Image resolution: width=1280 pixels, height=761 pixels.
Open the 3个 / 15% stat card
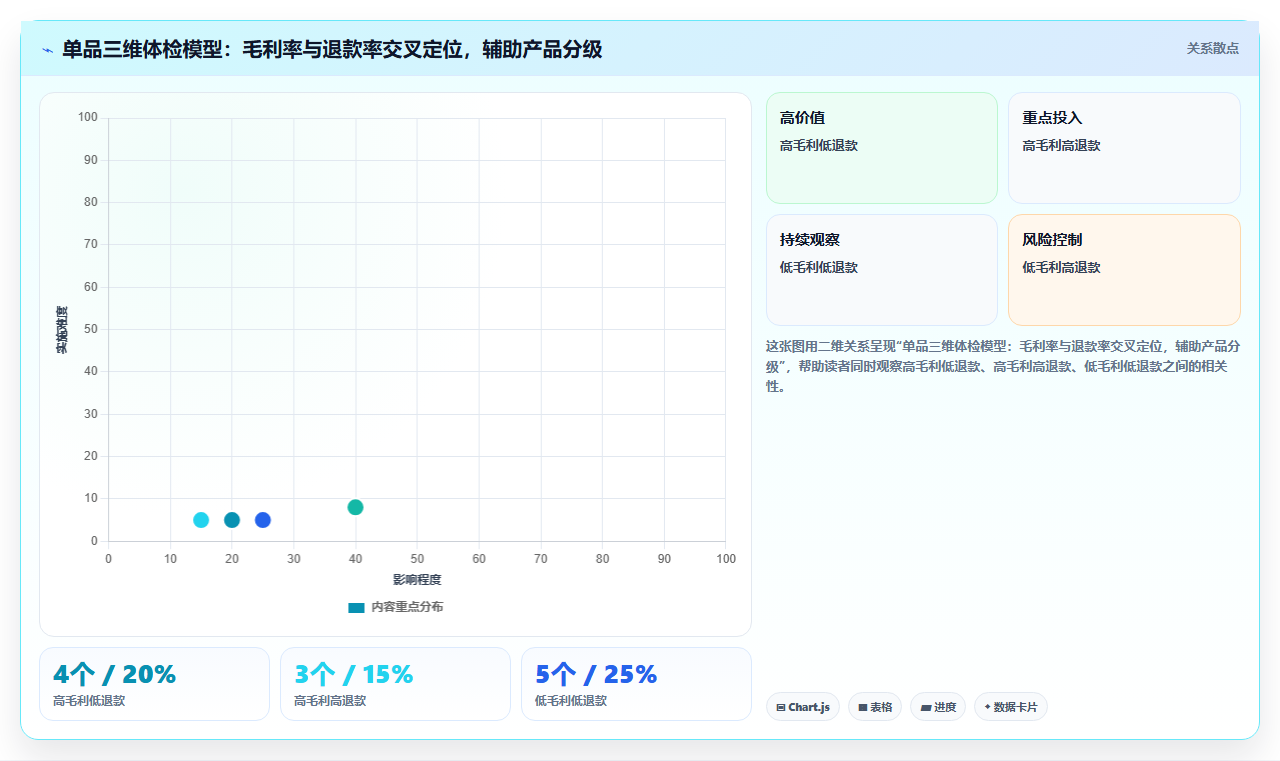(x=395, y=684)
